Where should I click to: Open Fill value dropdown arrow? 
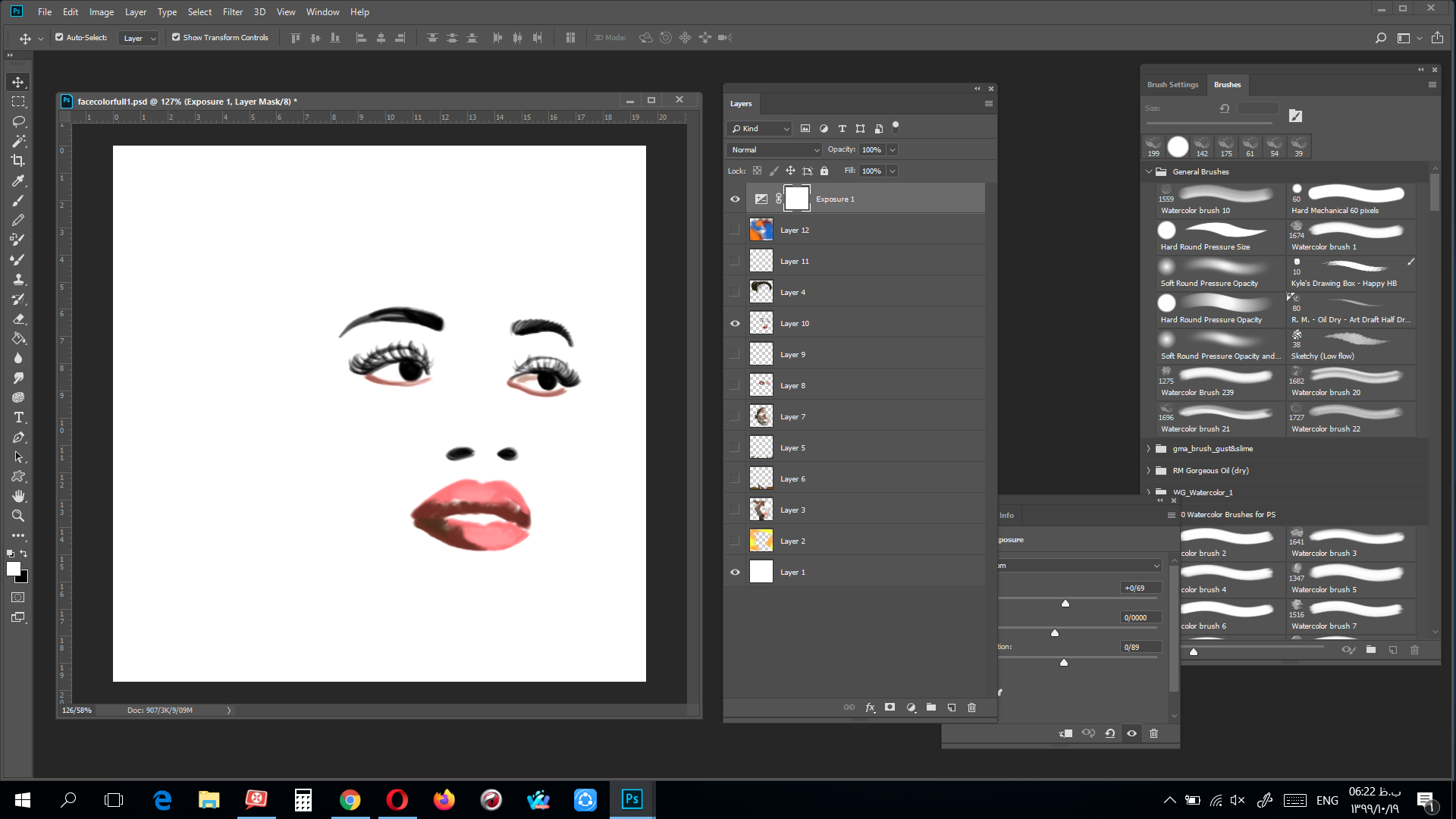point(893,171)
